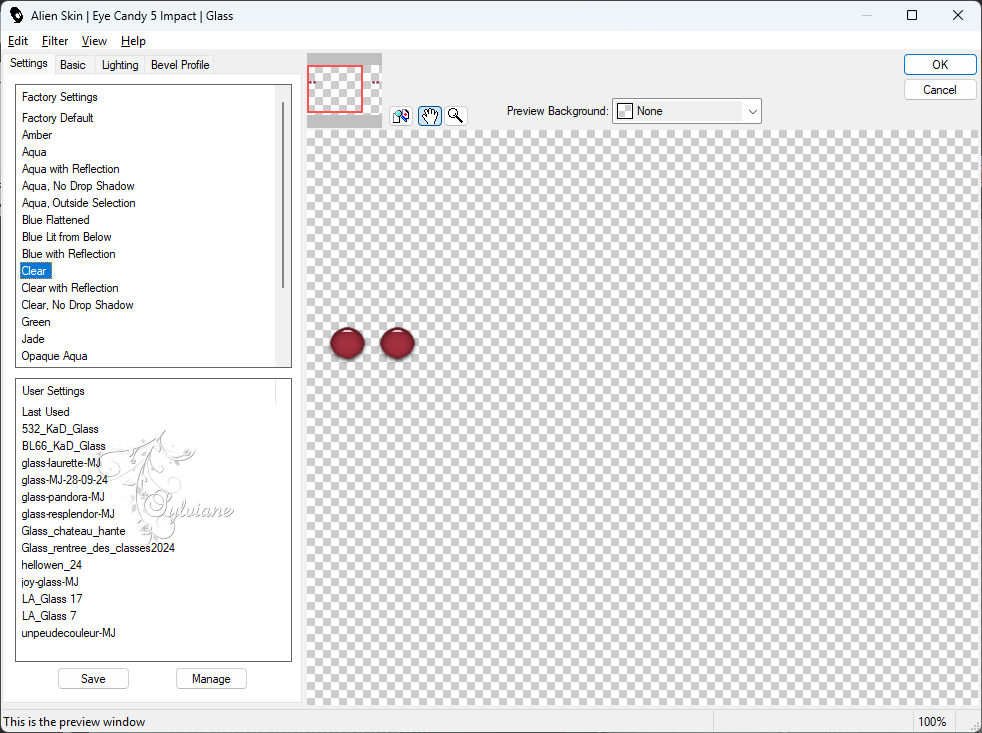Click the Manage settings button
Image resolution: width=982 pixels, height=733 pixels.
point(211,678)
